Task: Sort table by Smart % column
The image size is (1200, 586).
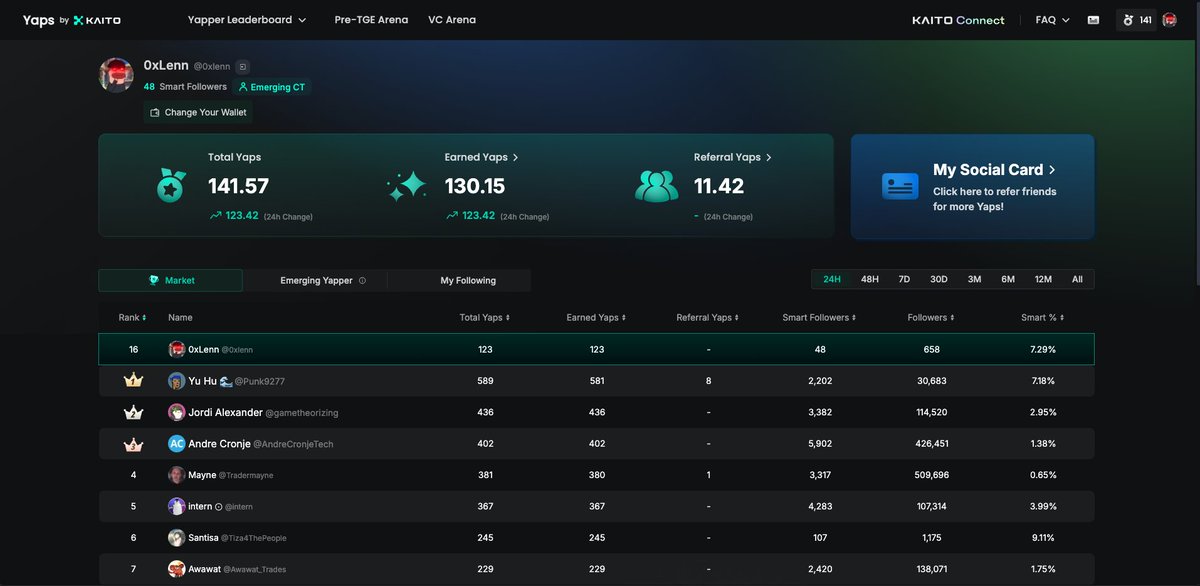Action: tap(1042, 318)
